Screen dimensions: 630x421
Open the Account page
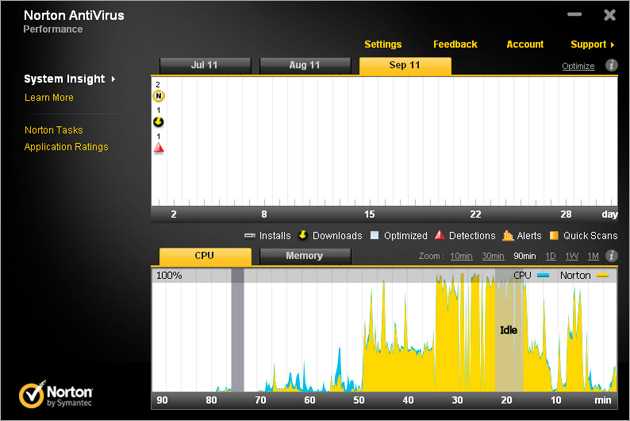(x=525, y=44)
